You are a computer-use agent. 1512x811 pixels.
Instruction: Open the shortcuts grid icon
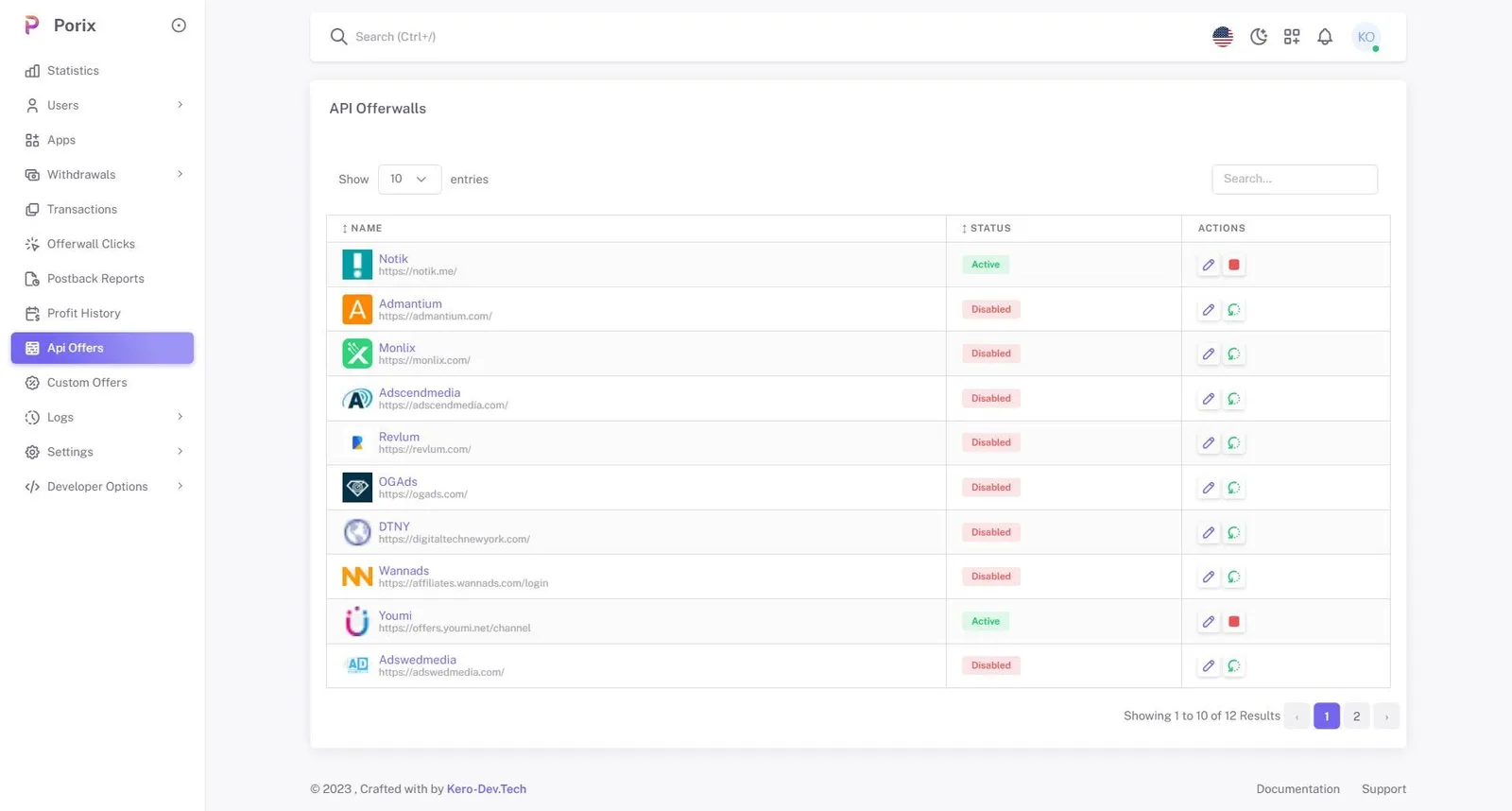[x=1292, y=37]
